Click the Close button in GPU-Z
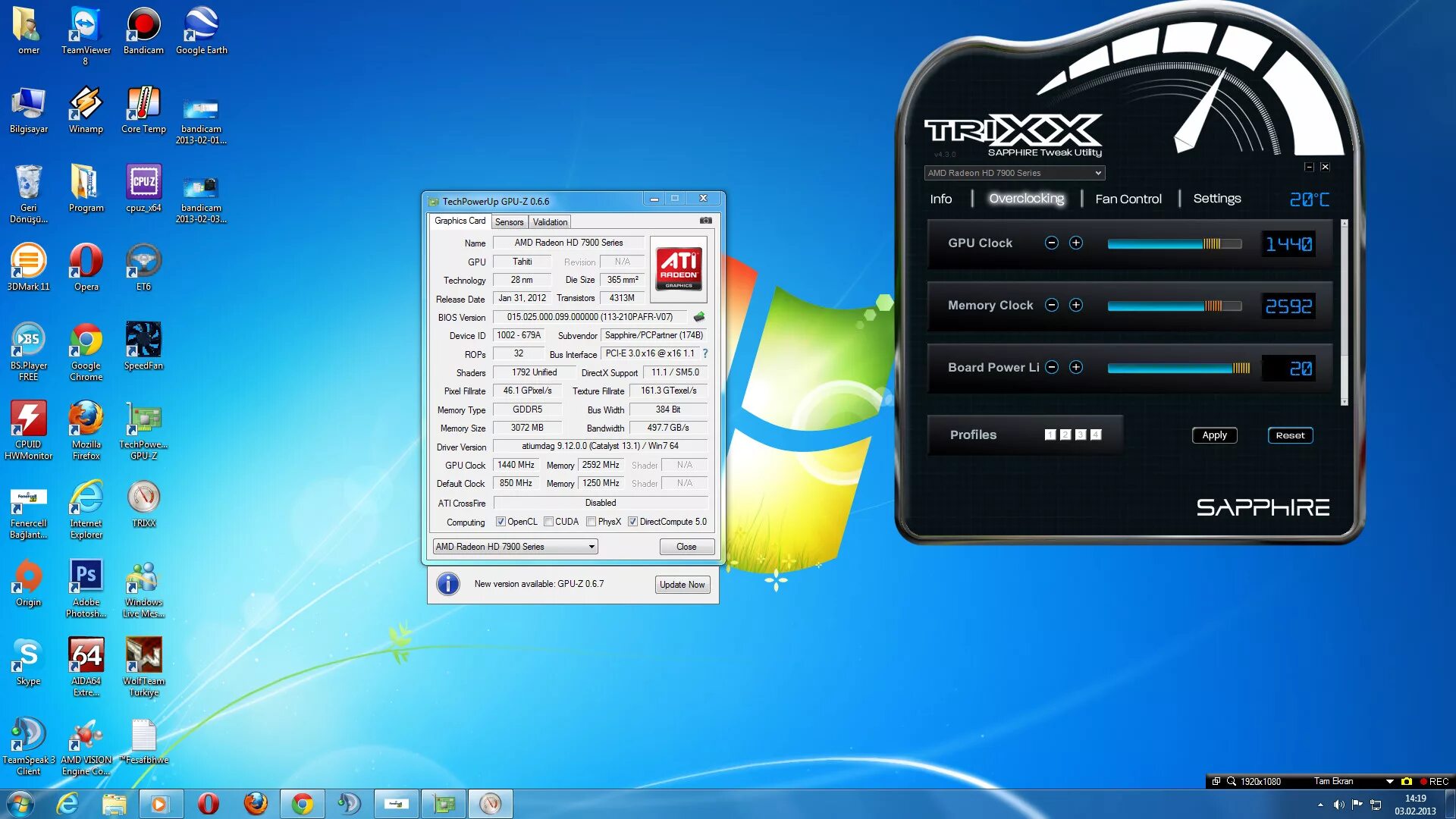 (686, 547)
